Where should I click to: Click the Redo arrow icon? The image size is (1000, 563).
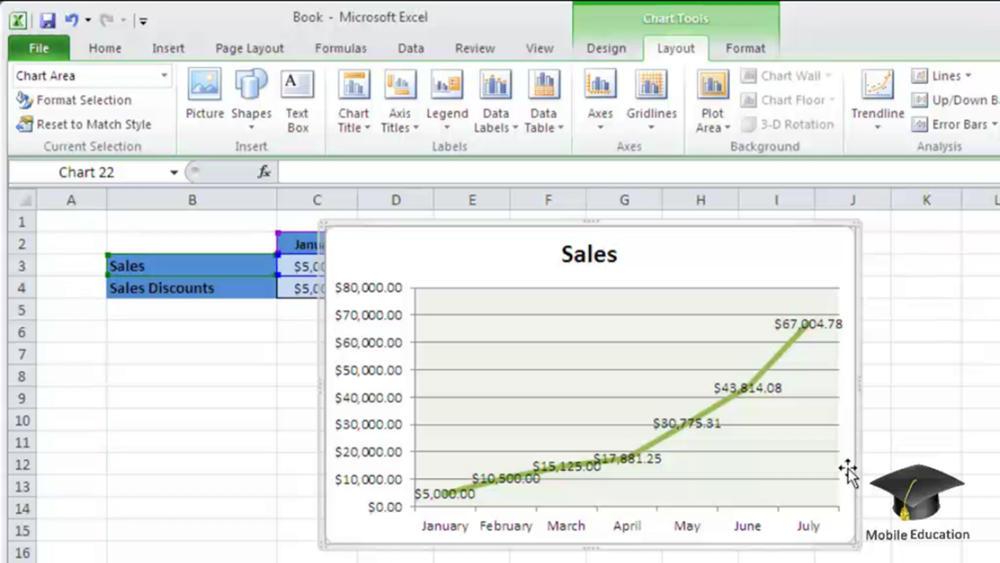pyautogui.click(x=107, y=20)
